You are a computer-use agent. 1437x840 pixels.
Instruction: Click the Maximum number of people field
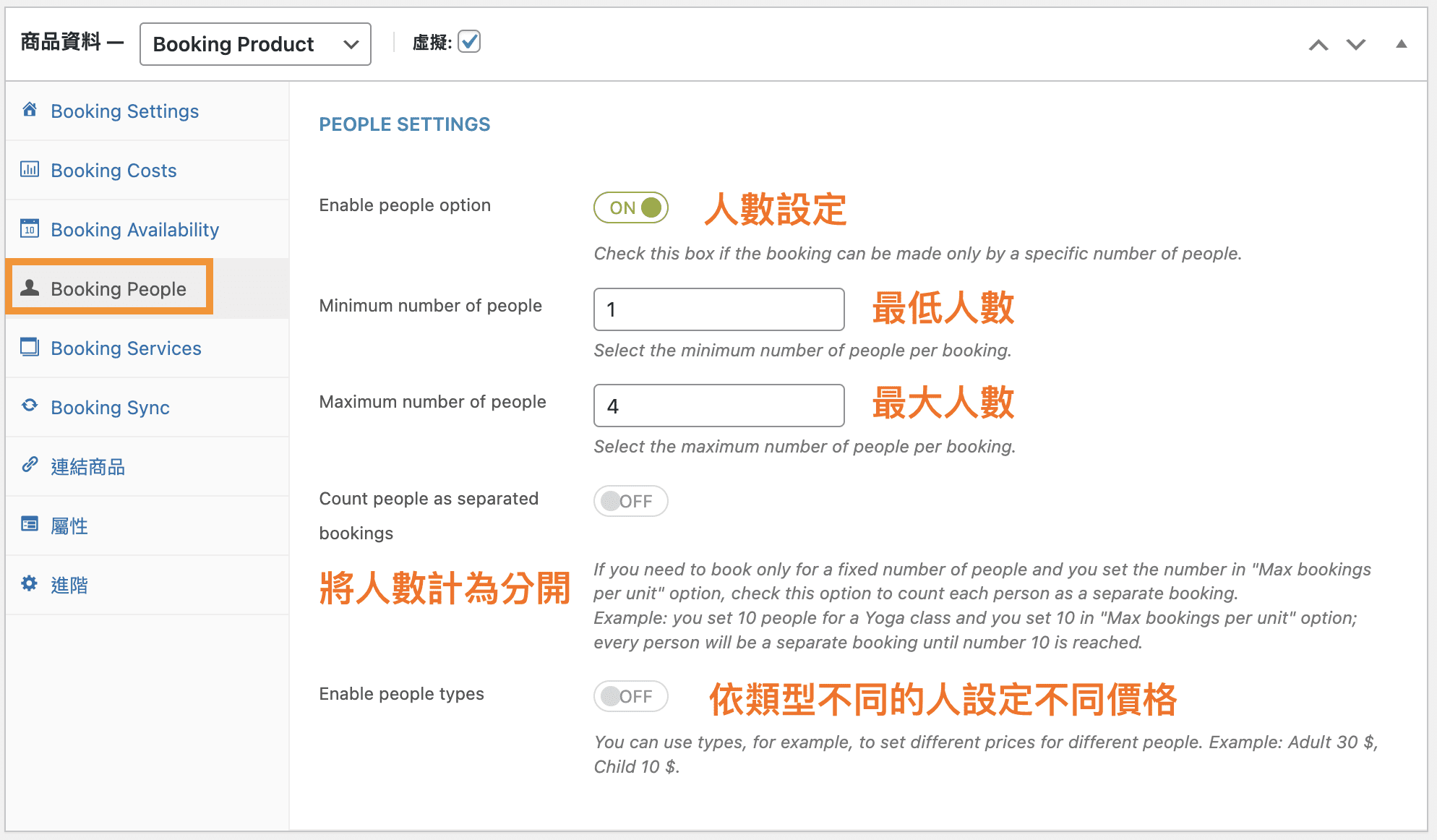point(718,406)
